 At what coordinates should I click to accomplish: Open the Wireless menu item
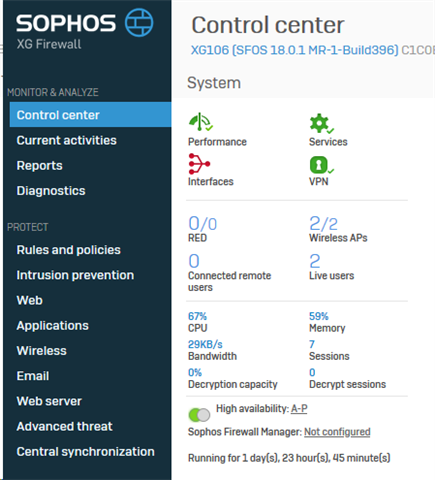tap(42, 351)
